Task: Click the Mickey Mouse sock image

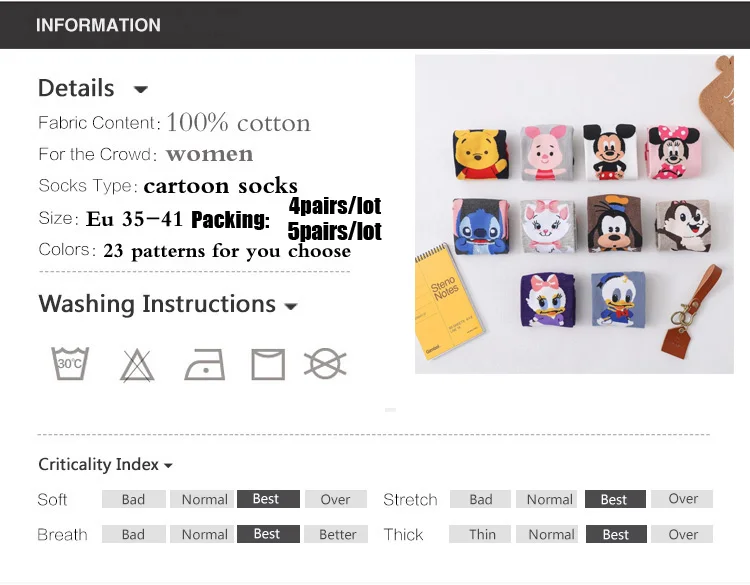Action: click(x=609, y=152)
